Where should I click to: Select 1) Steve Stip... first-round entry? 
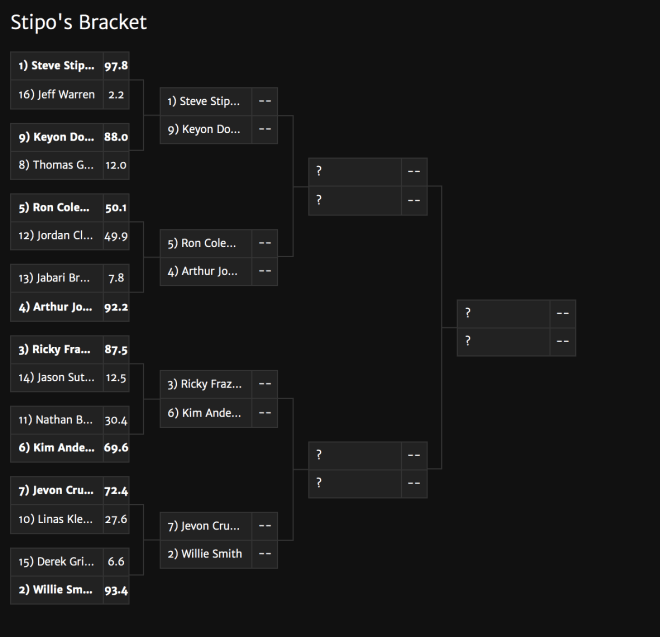[x=70, y=66]
